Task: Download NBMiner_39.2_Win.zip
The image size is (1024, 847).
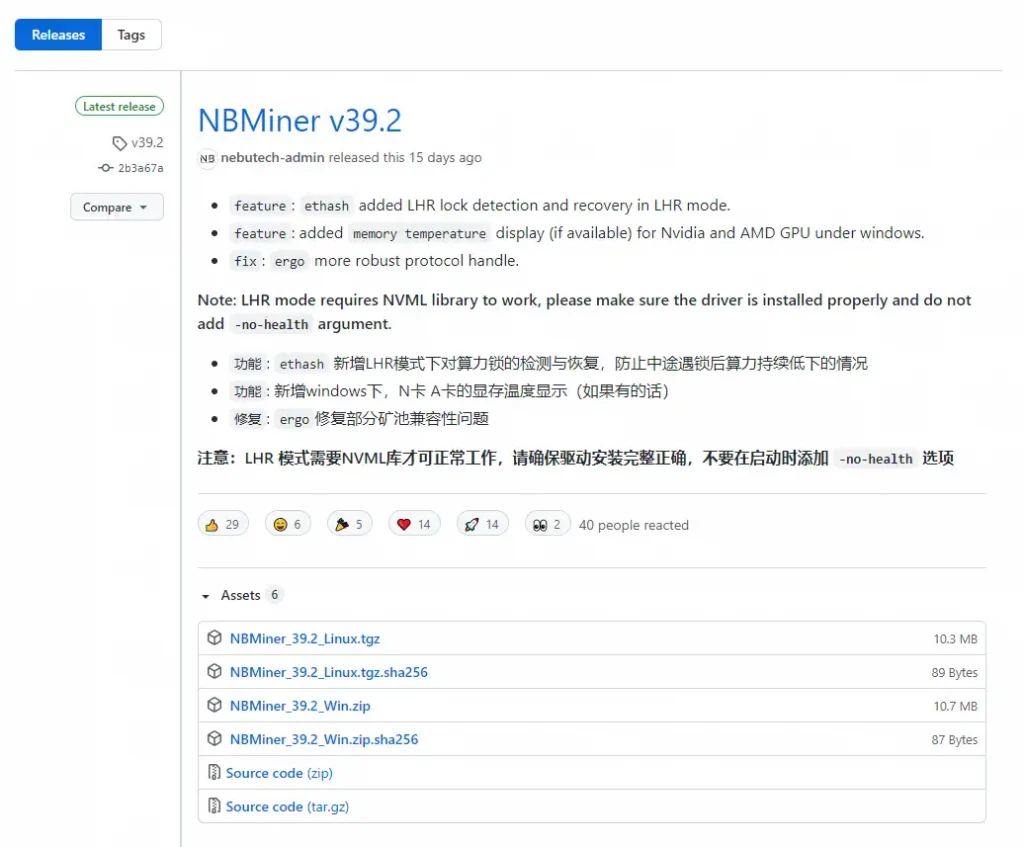Action: point(299,705)
